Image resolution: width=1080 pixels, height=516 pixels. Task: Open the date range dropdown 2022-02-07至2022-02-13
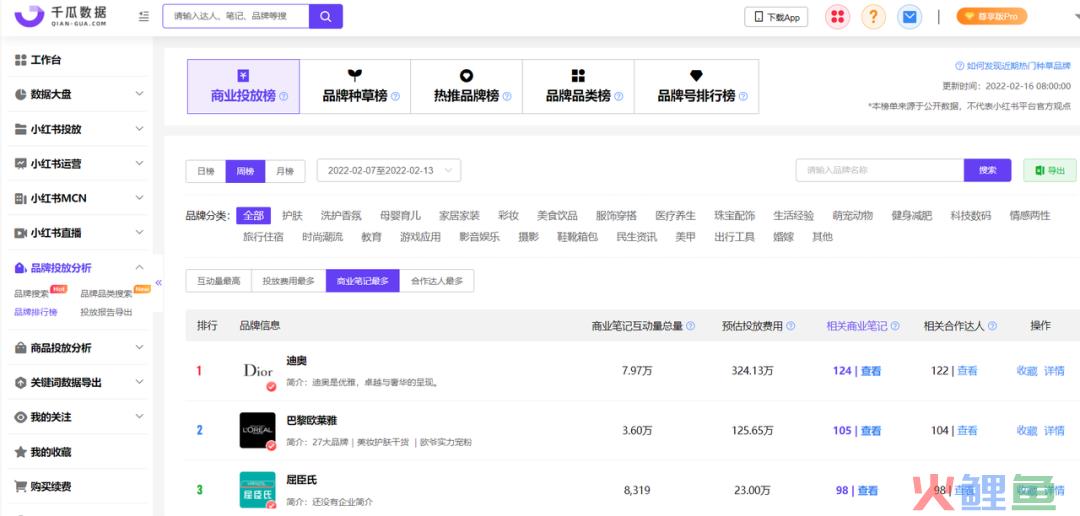point(388,170)
